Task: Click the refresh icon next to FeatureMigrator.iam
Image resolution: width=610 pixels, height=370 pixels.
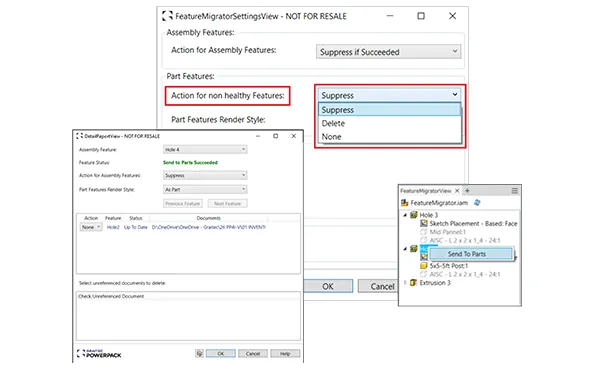Action: pyautogui.click(x=477, y=203)
